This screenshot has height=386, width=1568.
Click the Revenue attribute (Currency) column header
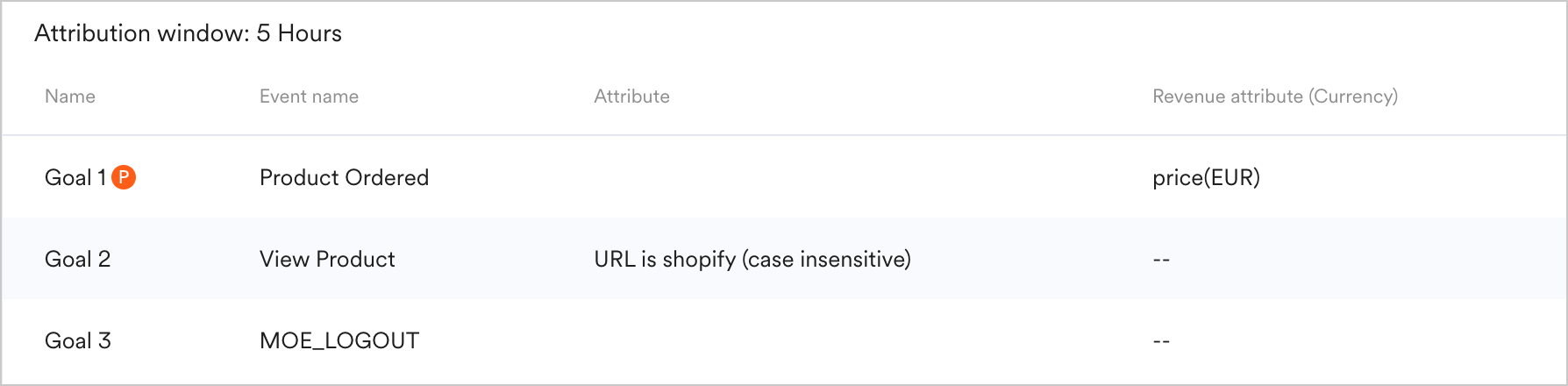click(1274, 96)
